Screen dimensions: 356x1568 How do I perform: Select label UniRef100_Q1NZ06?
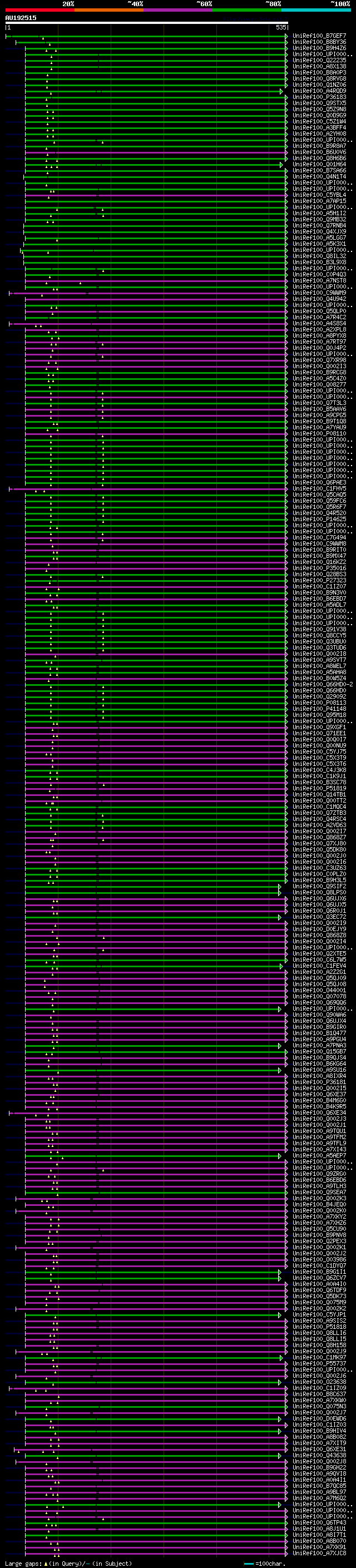coord(319,85)
